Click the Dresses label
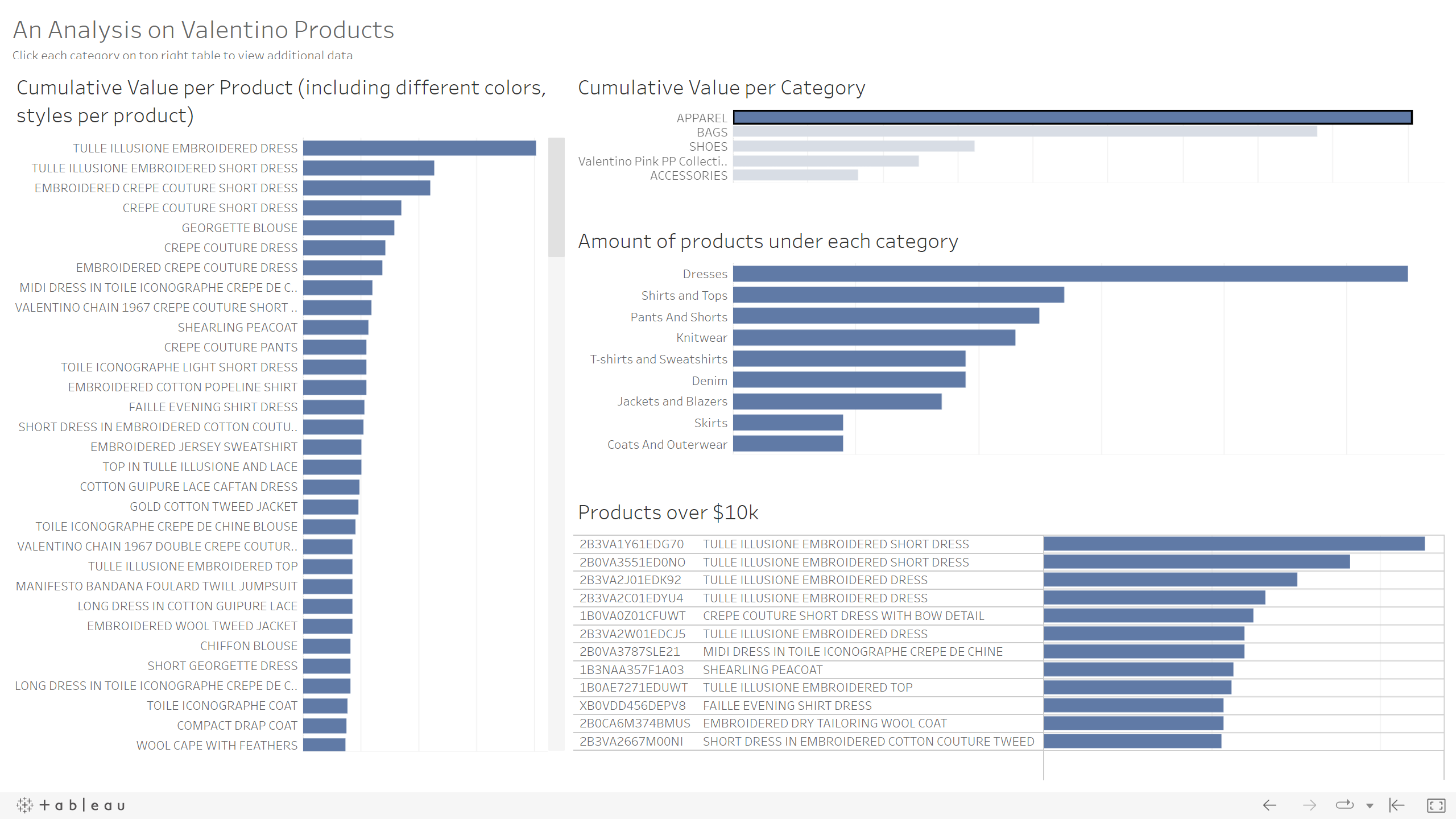This screenshot has width=1456, height=819. click(705, 274)
